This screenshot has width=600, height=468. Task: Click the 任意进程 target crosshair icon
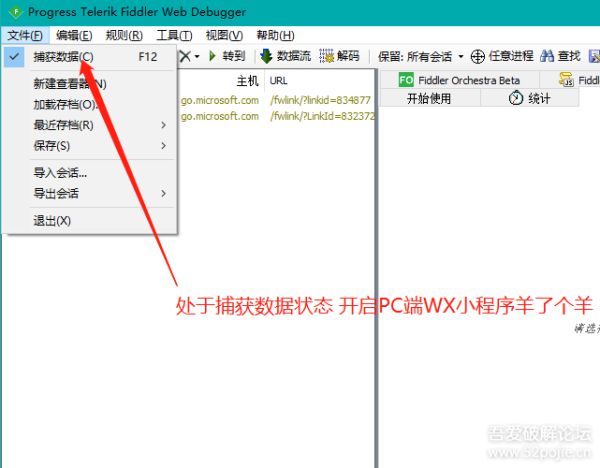[478, 57]
